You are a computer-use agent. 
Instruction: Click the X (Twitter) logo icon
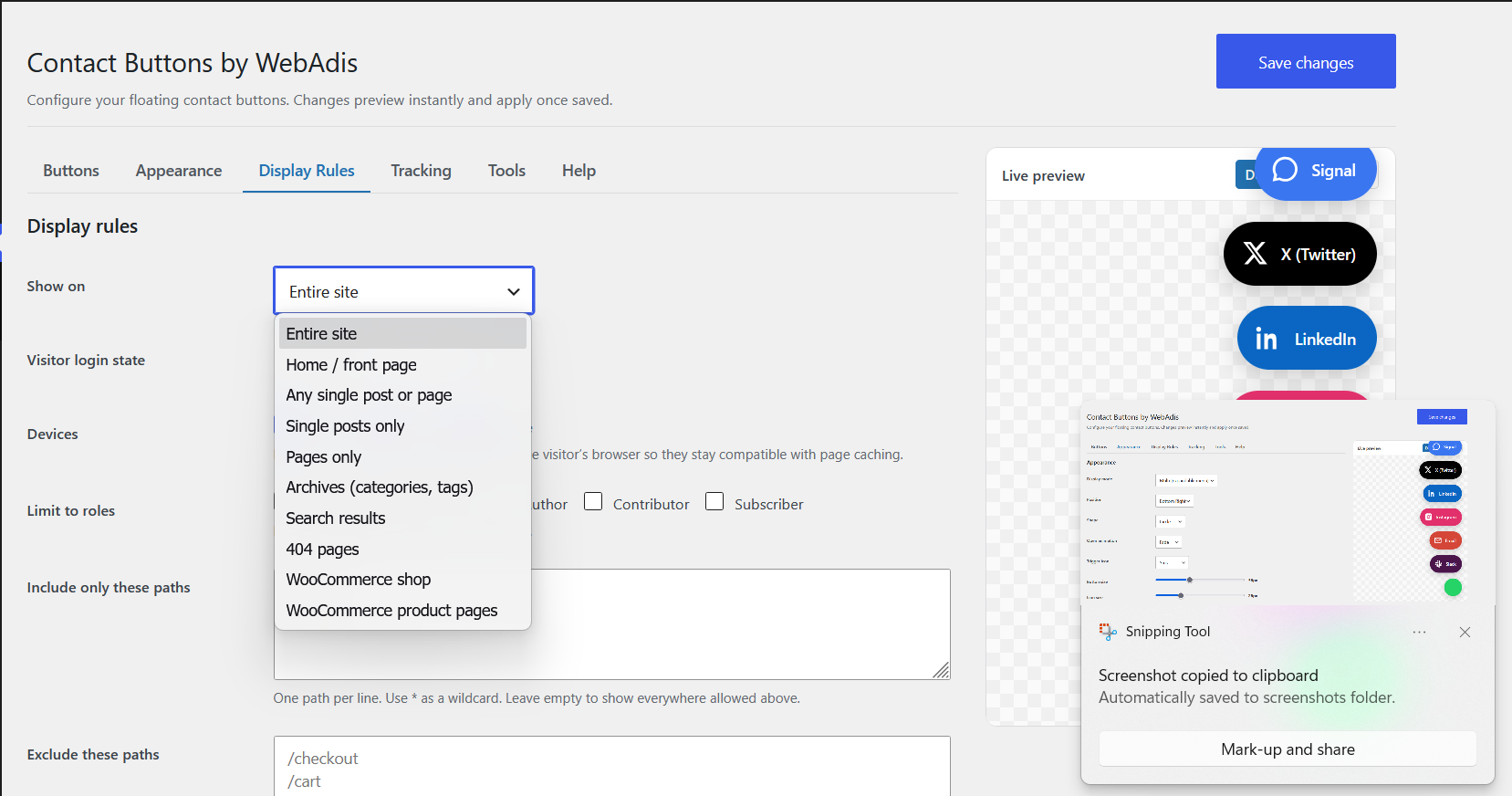pyautogui.click(x=1255, y=253)
